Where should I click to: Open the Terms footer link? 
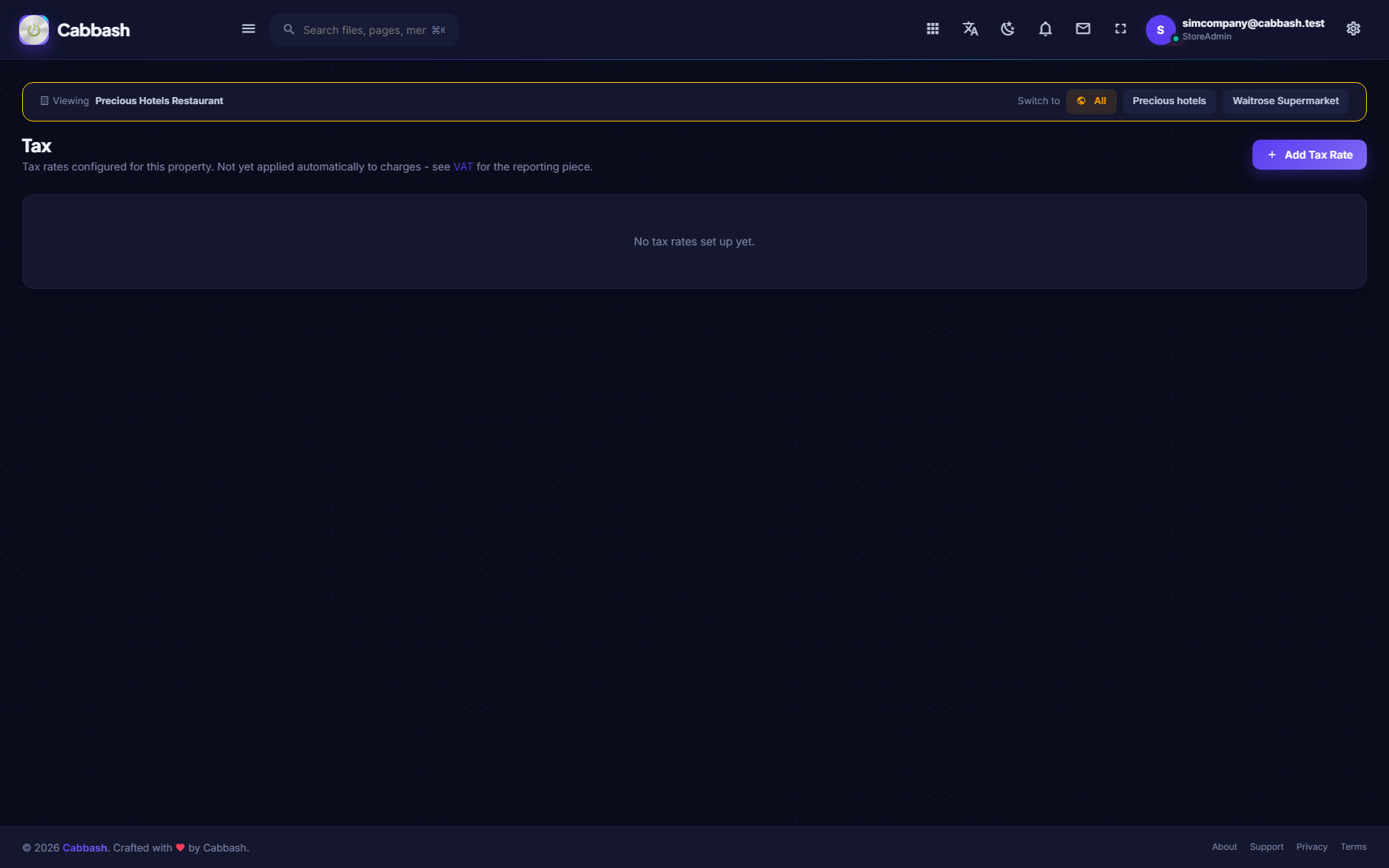click(1353, 847)
